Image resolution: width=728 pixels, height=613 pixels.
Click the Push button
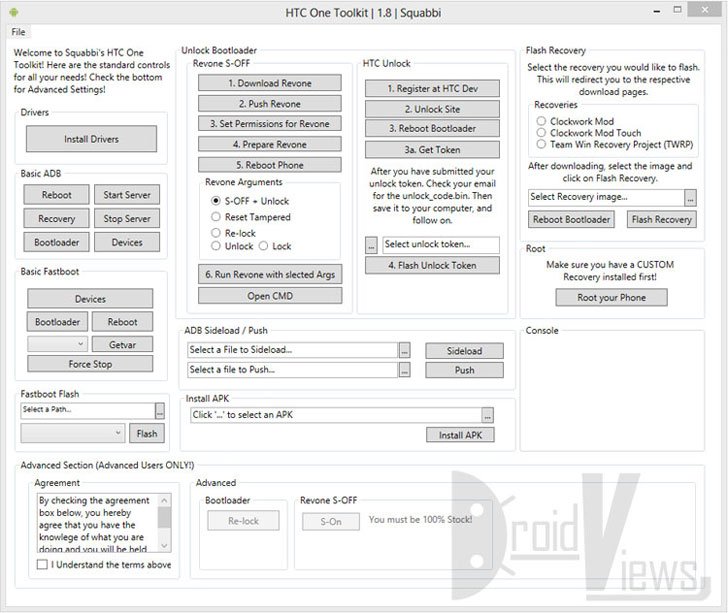click(x=464, y=370)
